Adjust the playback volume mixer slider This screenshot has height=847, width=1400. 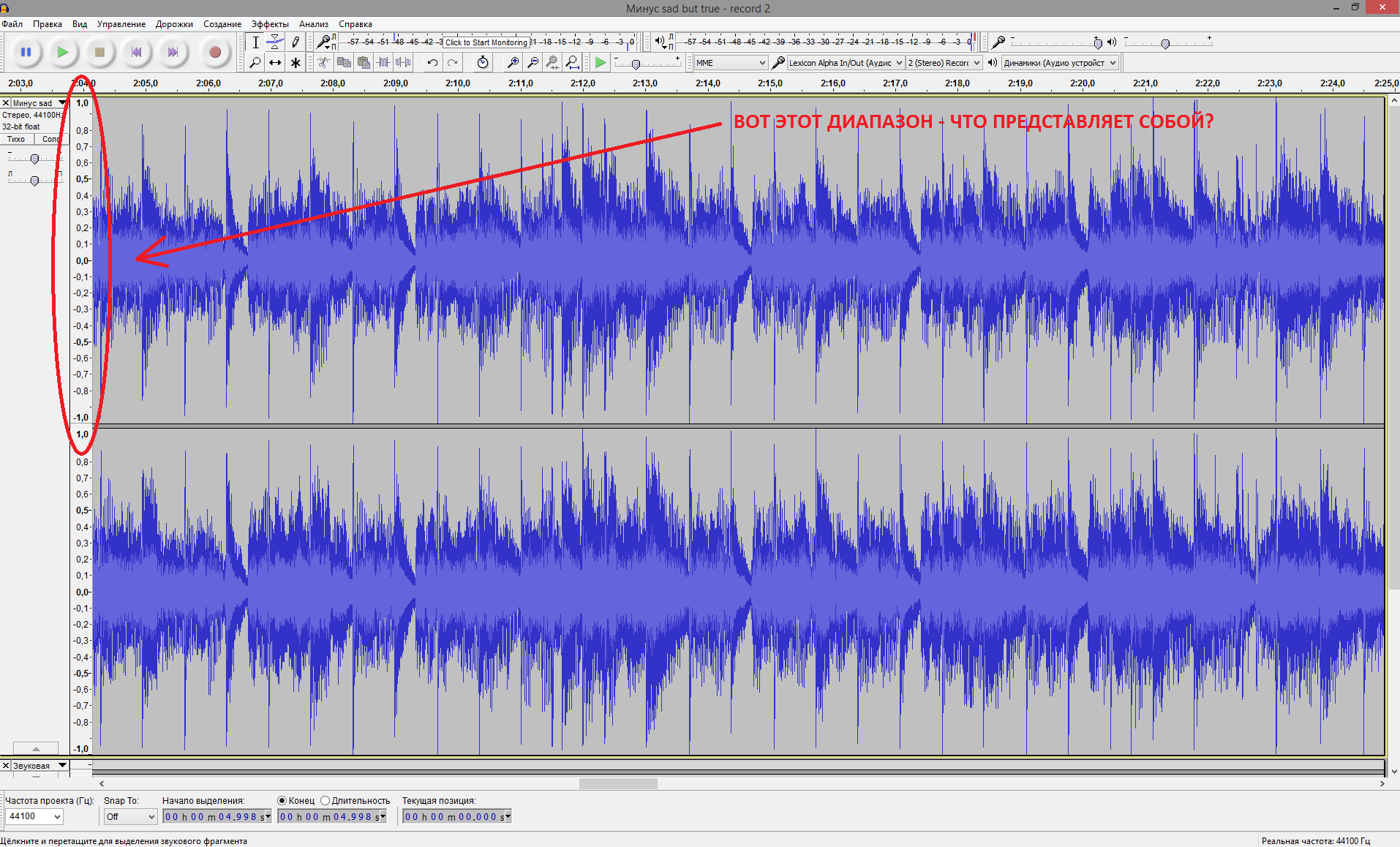pyautogui.click(x=1165, y=43)
